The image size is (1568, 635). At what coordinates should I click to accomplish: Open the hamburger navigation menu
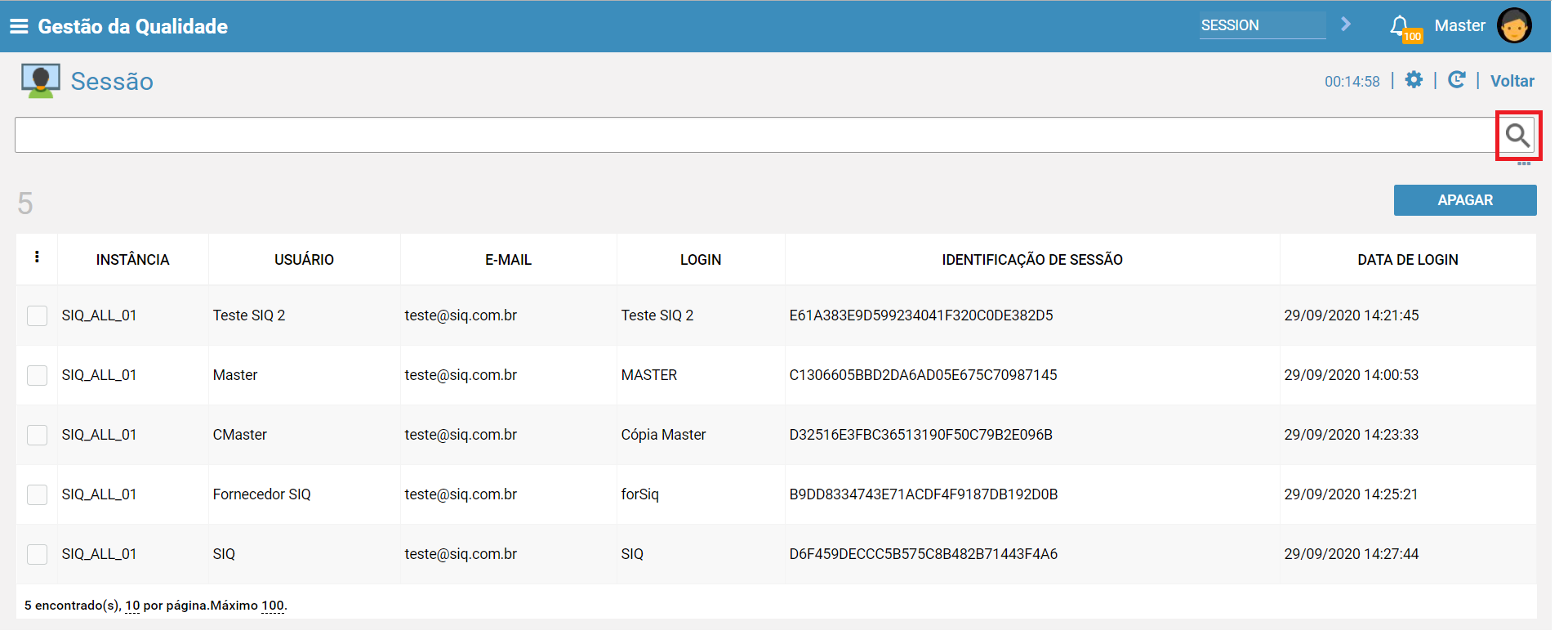(19, 26)
